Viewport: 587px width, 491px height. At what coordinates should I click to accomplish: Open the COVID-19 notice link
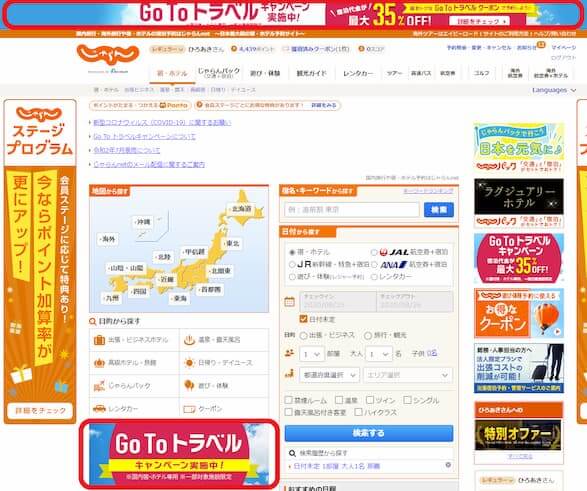click(x=162, y=122)
